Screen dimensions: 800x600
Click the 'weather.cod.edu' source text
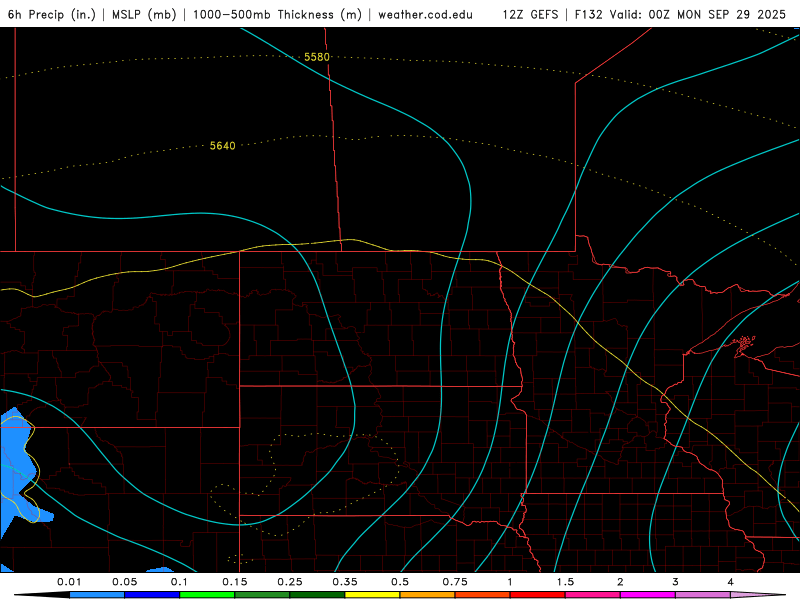(426, 14)
